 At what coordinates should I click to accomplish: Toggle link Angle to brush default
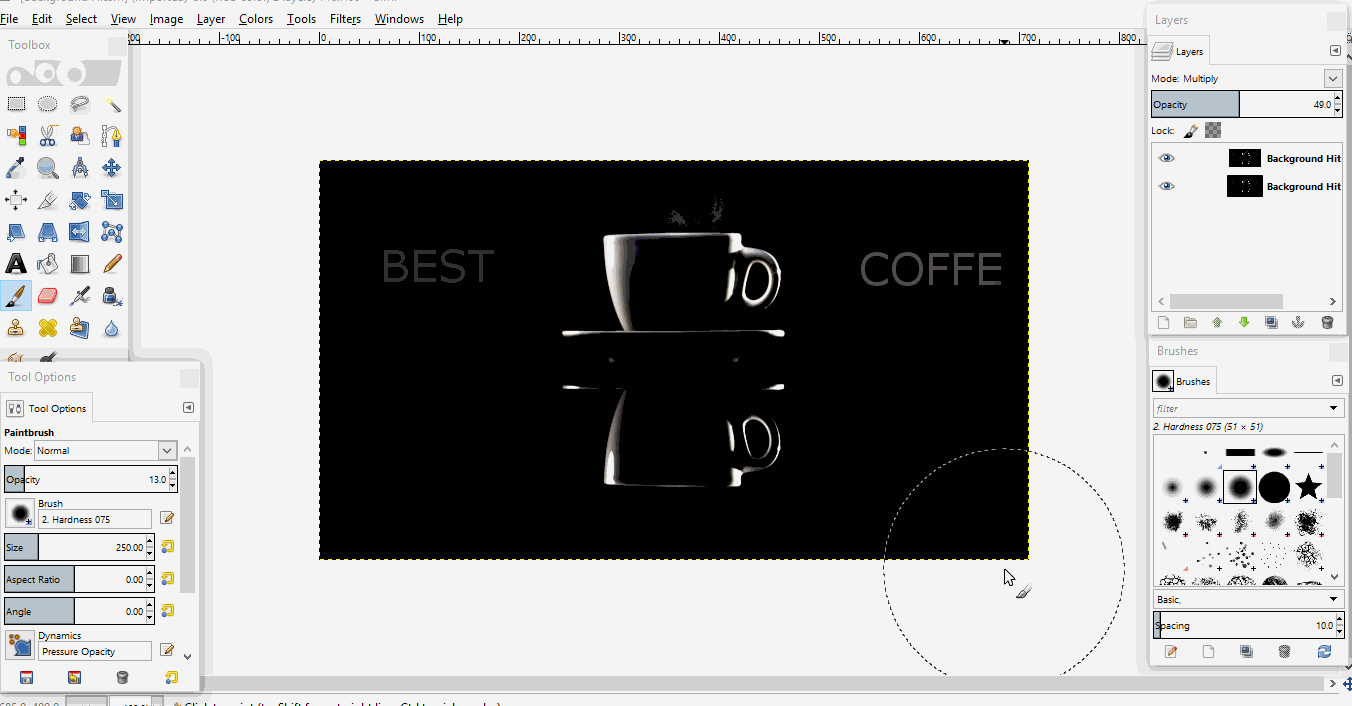(x=168, y=611)
